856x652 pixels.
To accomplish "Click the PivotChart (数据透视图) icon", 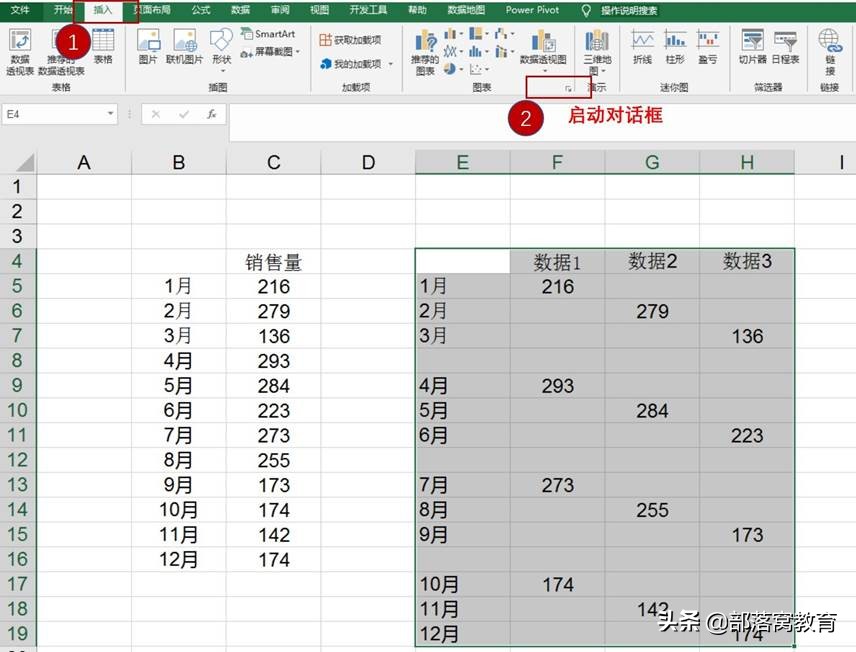I will [543, 42].
